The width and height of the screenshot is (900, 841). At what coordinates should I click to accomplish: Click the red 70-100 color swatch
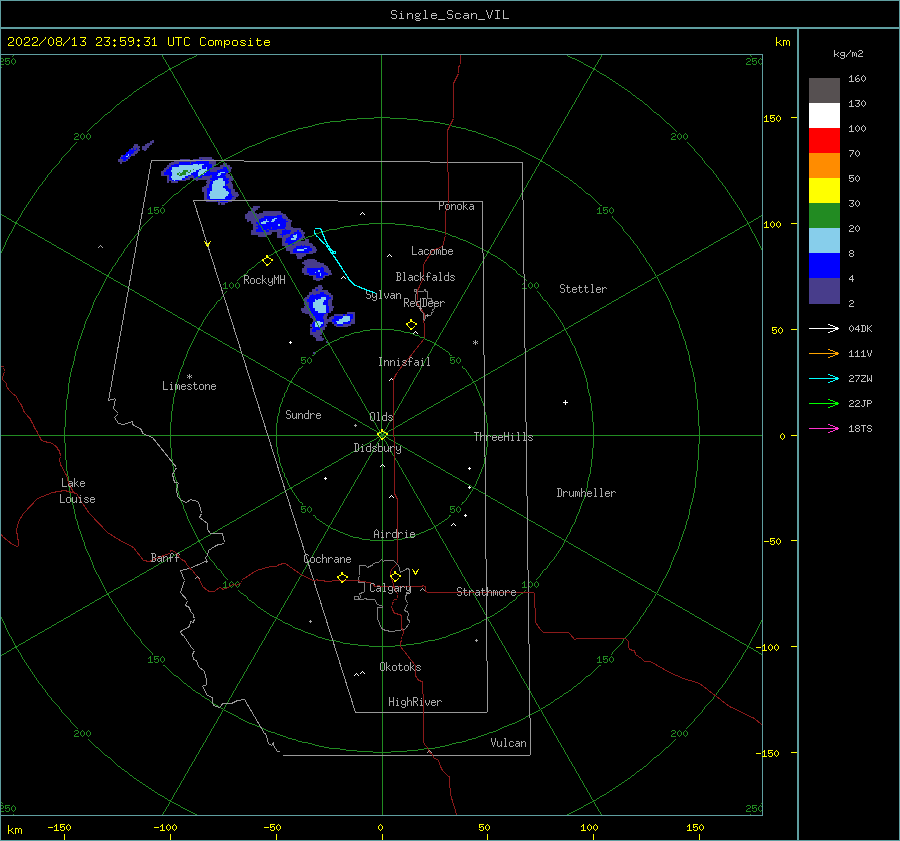[x=824, y=141]
